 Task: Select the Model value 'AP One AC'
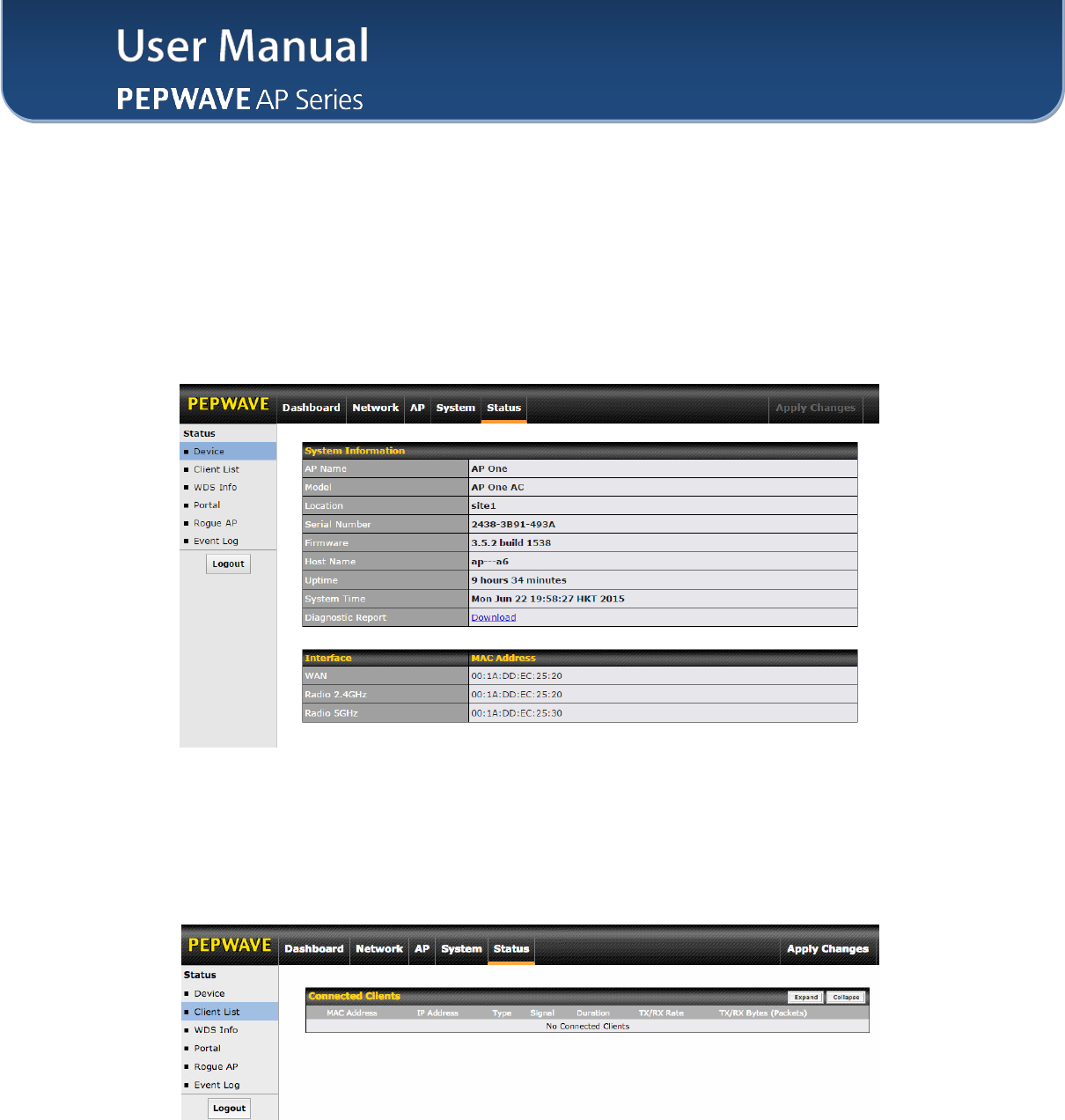point(497,488)
